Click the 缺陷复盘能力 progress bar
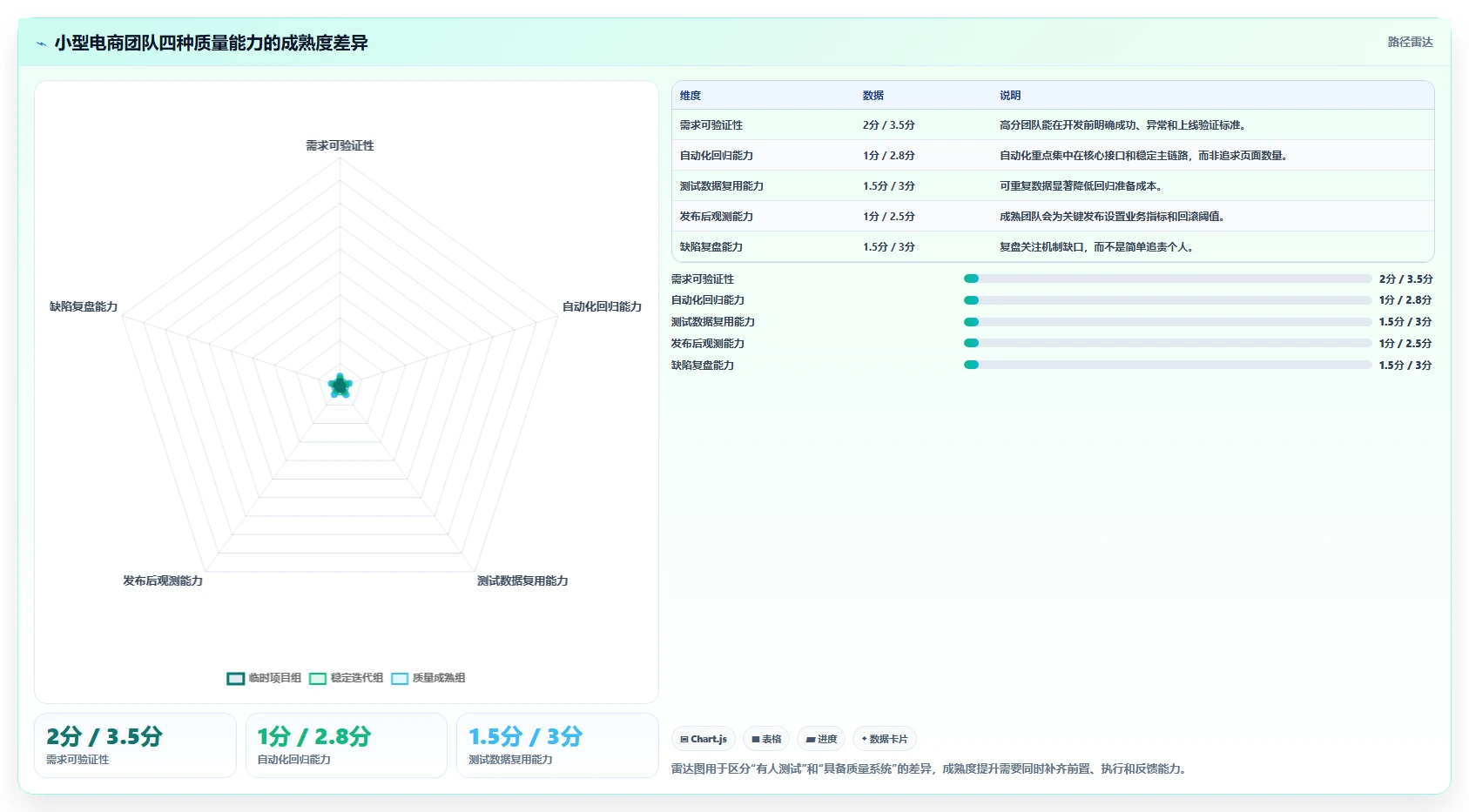Image resolution: width=1469 pixels, height=812 pixels. (x=1168, y=366)
